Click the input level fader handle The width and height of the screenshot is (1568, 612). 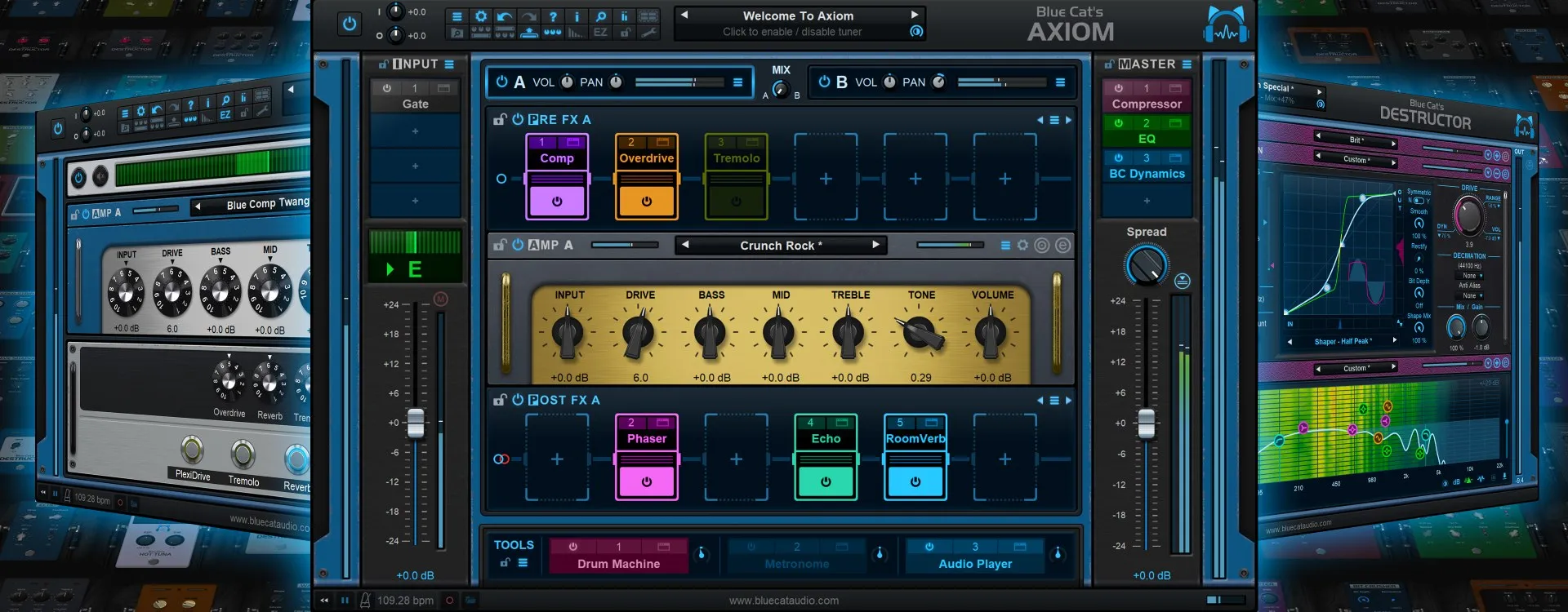[416, 424]
